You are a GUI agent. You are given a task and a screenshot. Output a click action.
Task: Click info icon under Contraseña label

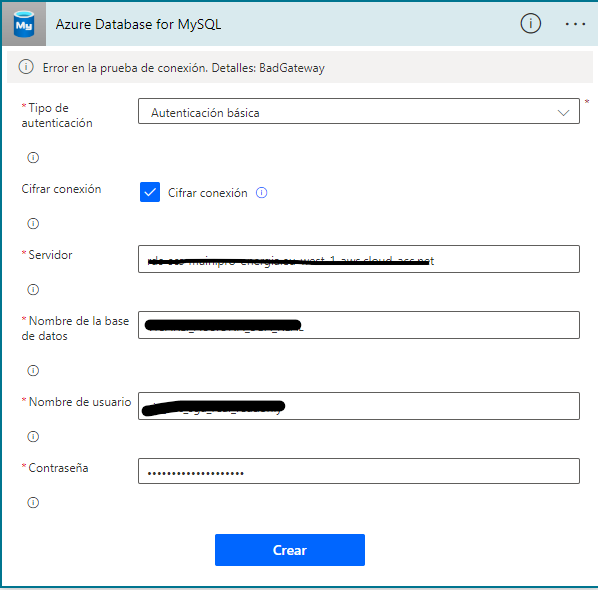33,503
